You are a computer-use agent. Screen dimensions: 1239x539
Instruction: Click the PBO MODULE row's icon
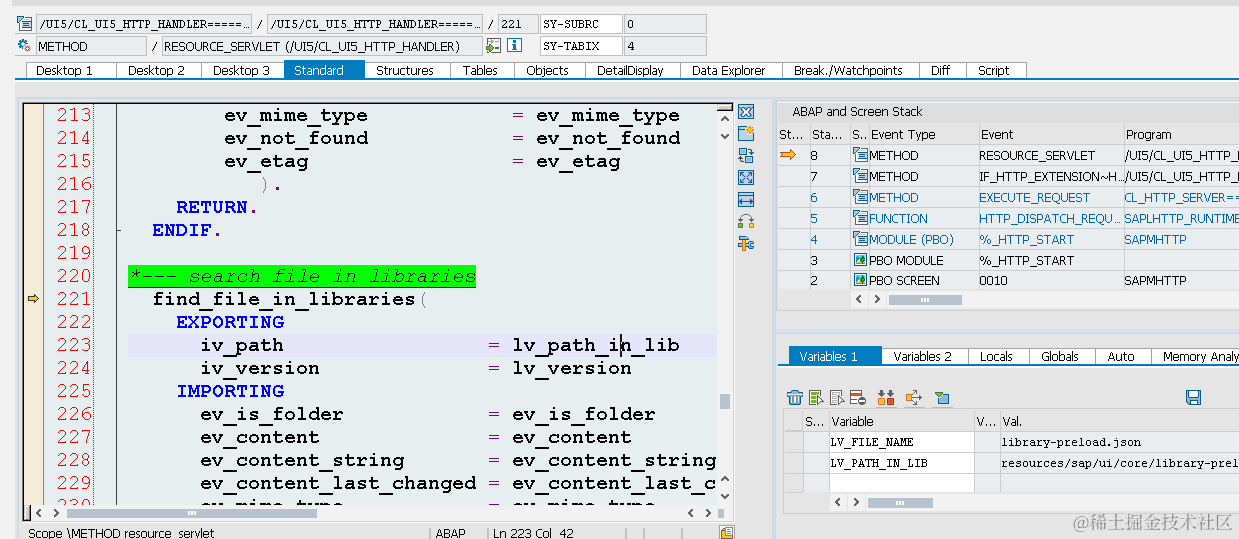click(860, 260)
